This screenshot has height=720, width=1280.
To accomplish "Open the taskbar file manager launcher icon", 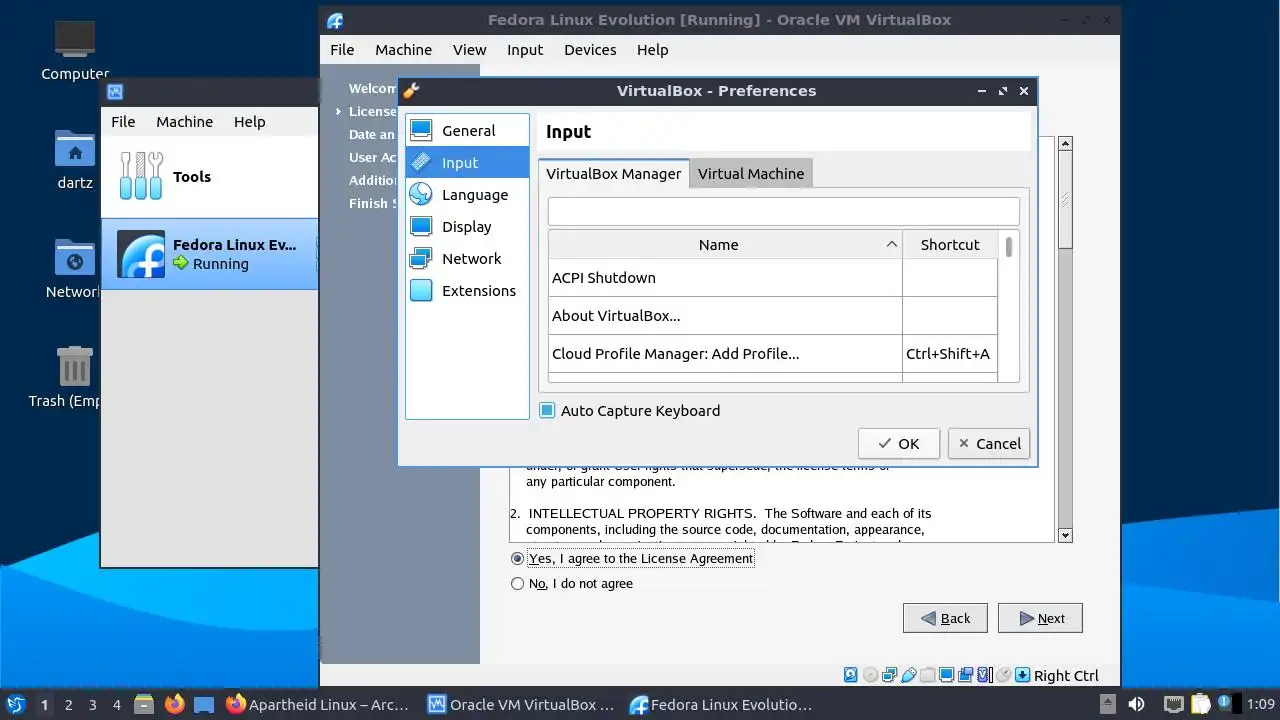I will 143,704.
